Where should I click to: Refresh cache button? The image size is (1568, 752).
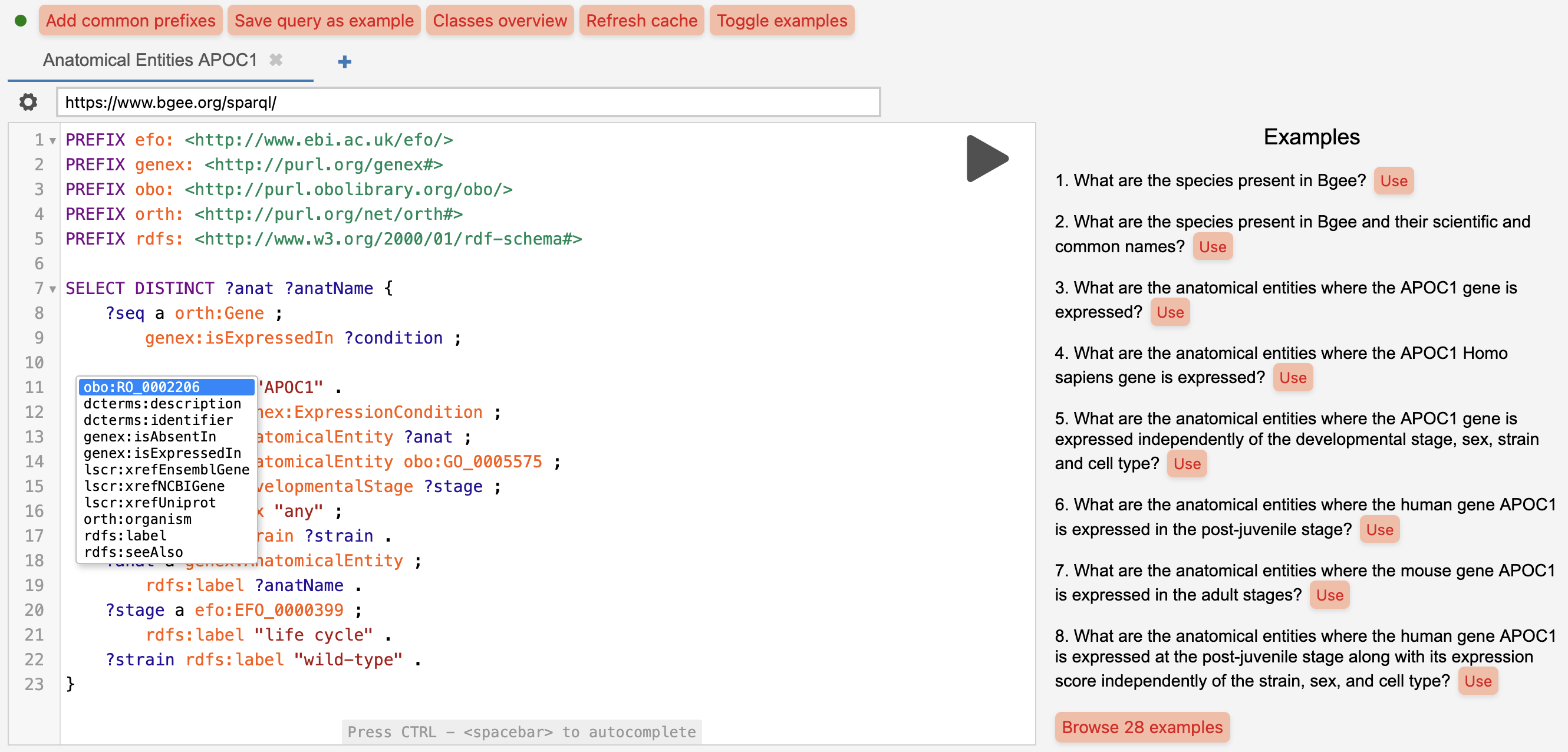(641, 21)
